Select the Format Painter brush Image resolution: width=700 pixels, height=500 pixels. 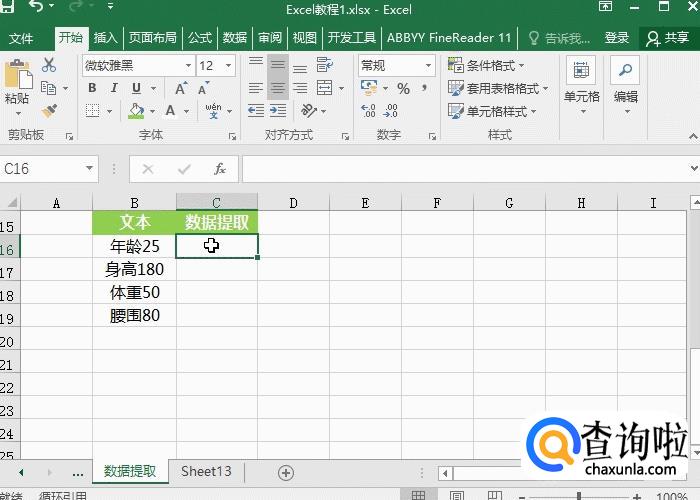point(49,111)
